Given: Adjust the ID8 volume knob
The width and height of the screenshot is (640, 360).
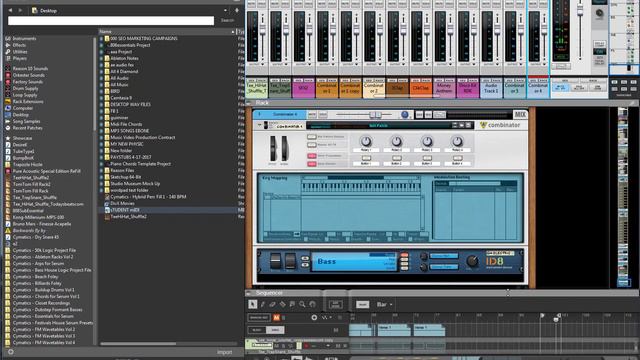Looking at the screenshot, I should [x=472, y=260].
